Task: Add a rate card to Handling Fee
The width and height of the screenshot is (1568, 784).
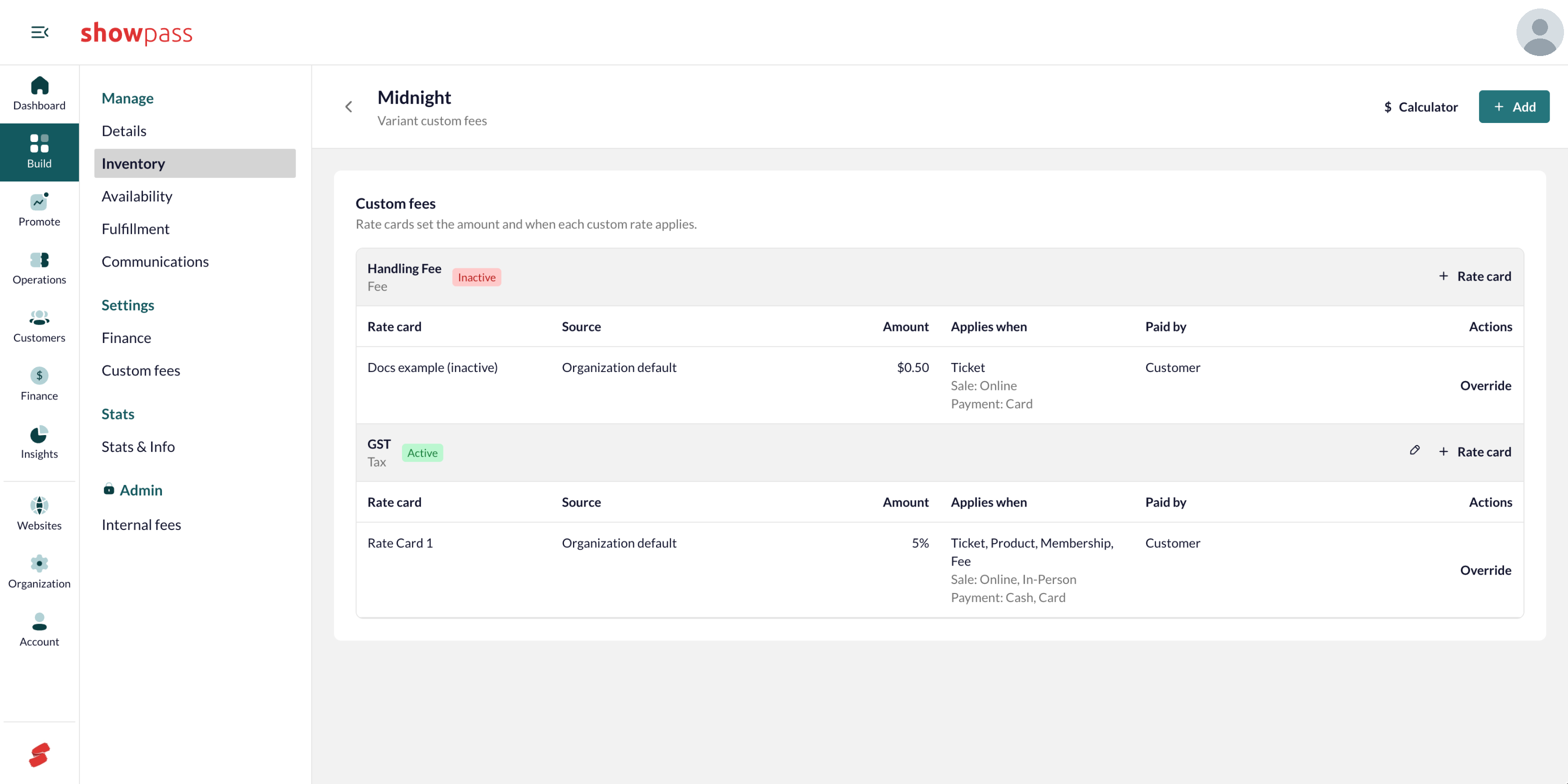Action: 1475,276
